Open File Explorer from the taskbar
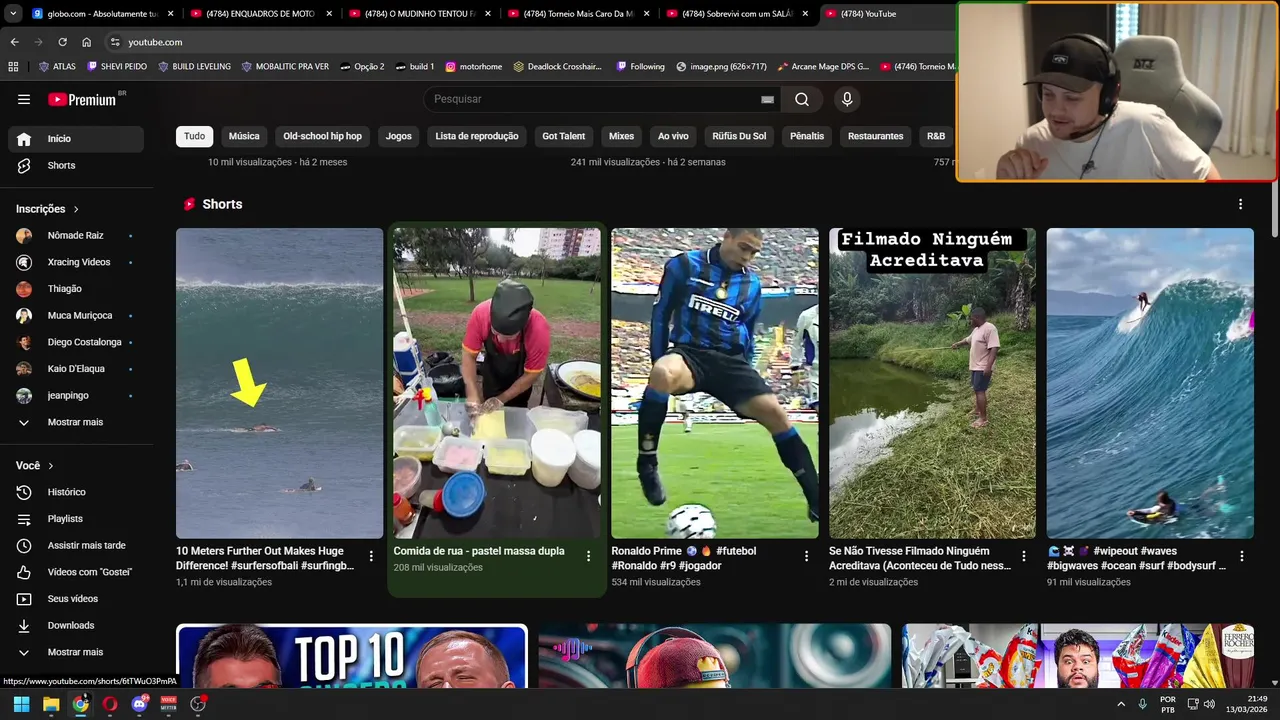The height and width of the screenshot is (720, 1280). (51, 704)
